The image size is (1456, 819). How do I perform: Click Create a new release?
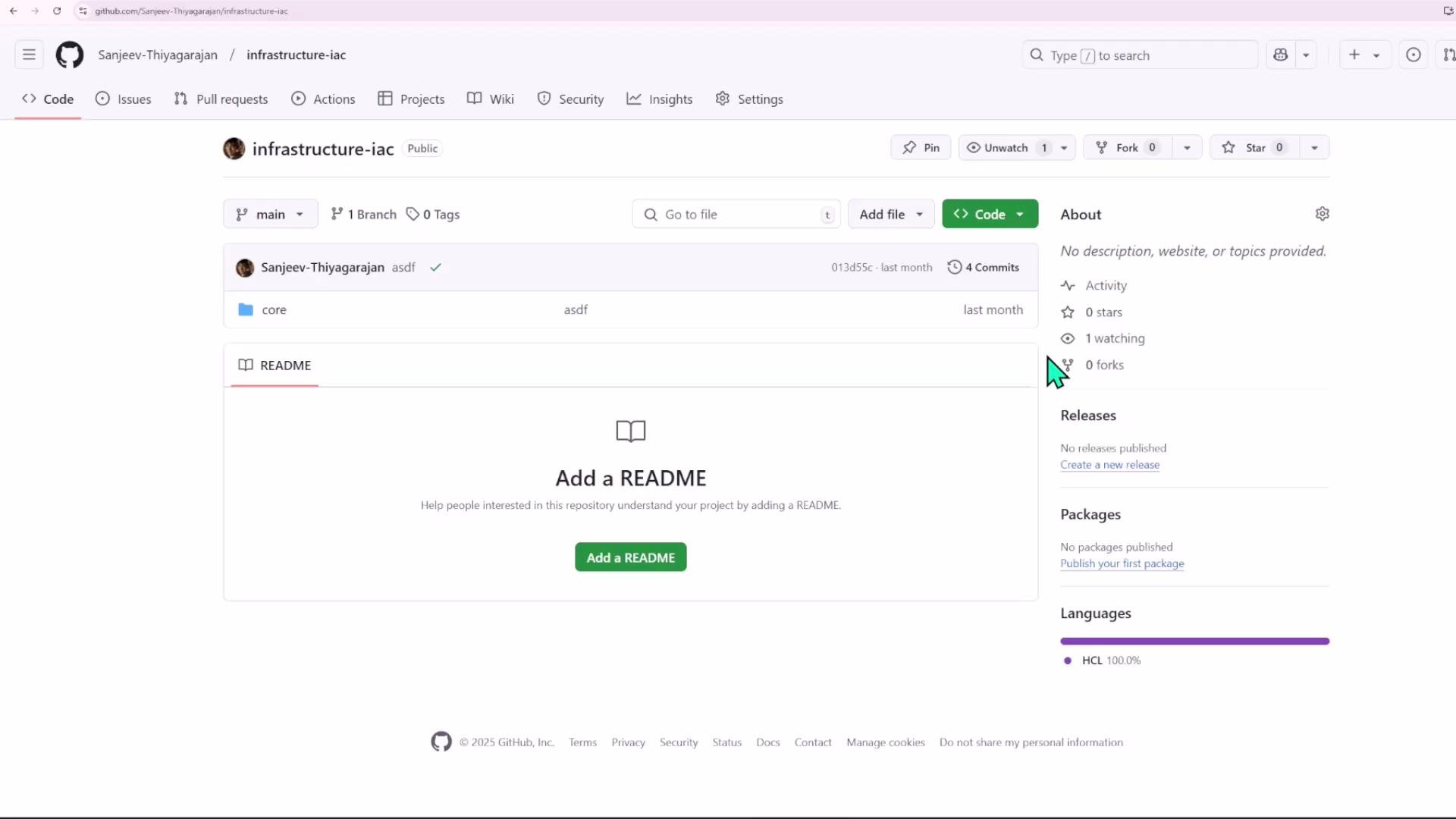tap(1109, 465)
